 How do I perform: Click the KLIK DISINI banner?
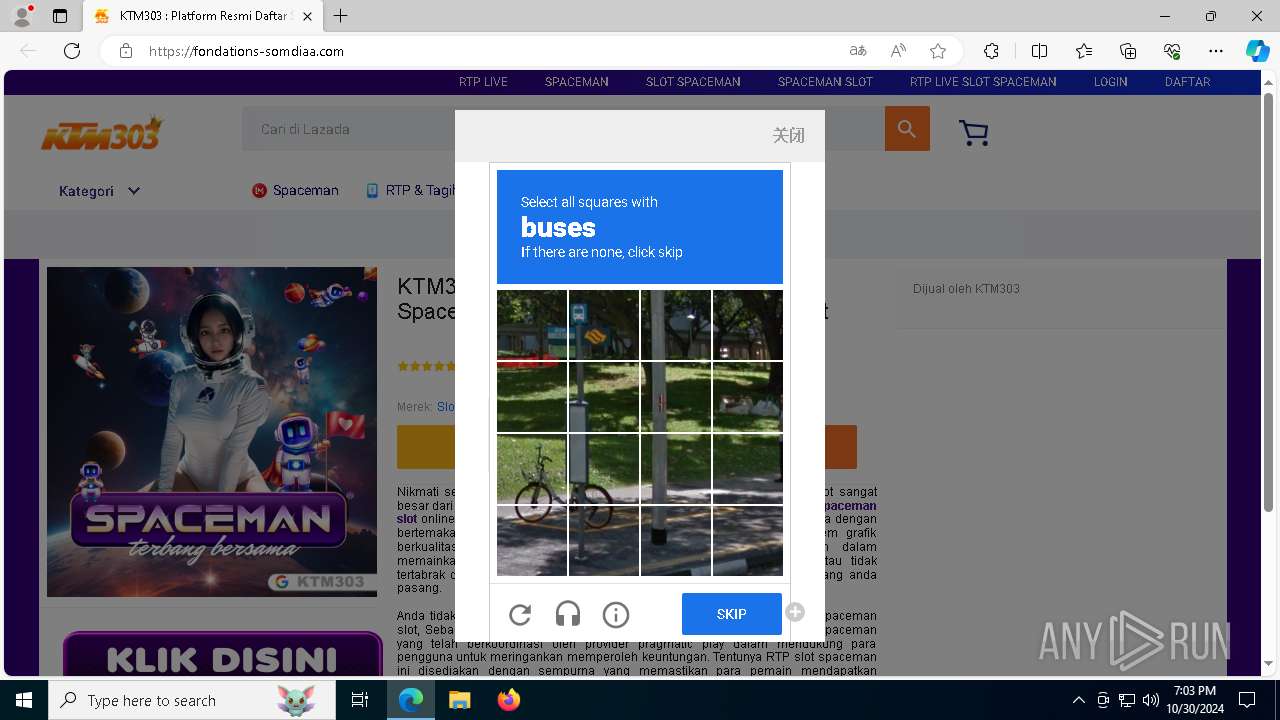(222, 656)
